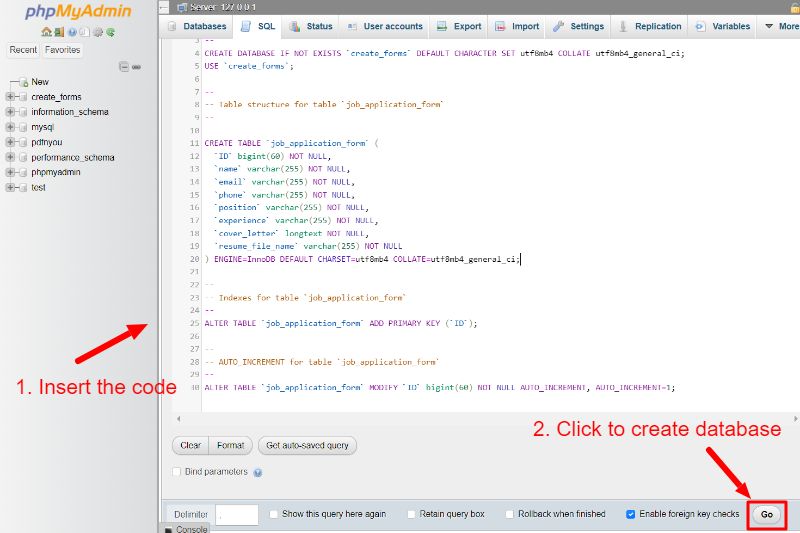This screenshot has height=533, width=800.
Task: Expand the phpmyadmin database node
Action: (10, 172)
